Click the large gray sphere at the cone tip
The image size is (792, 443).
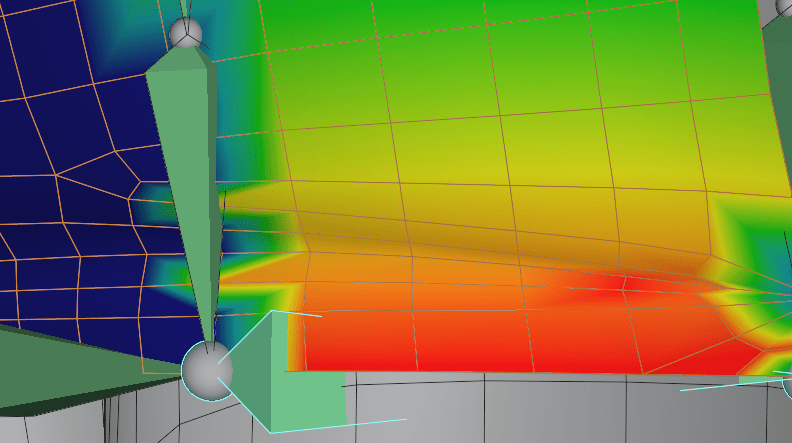click(x=207, y=369)
